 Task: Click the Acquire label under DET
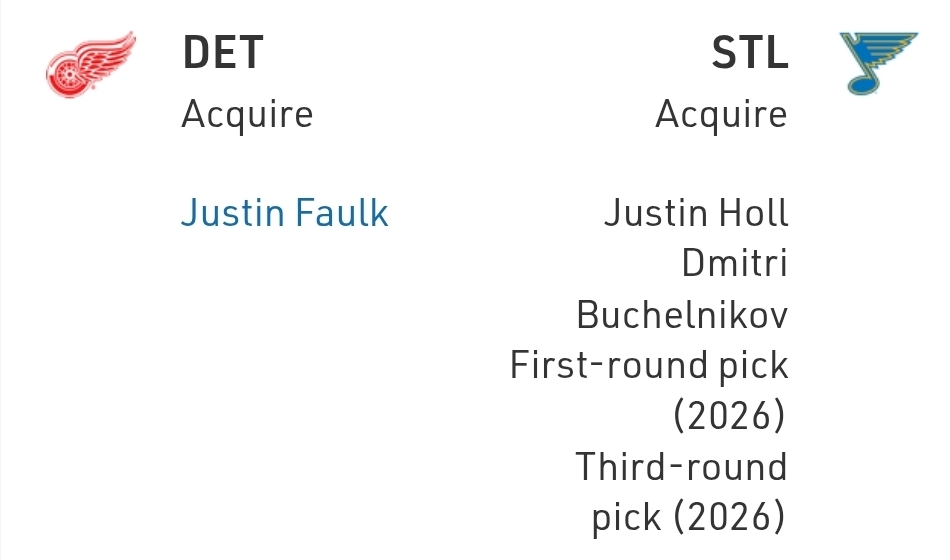pyautogui.click(x=247, y=115)
